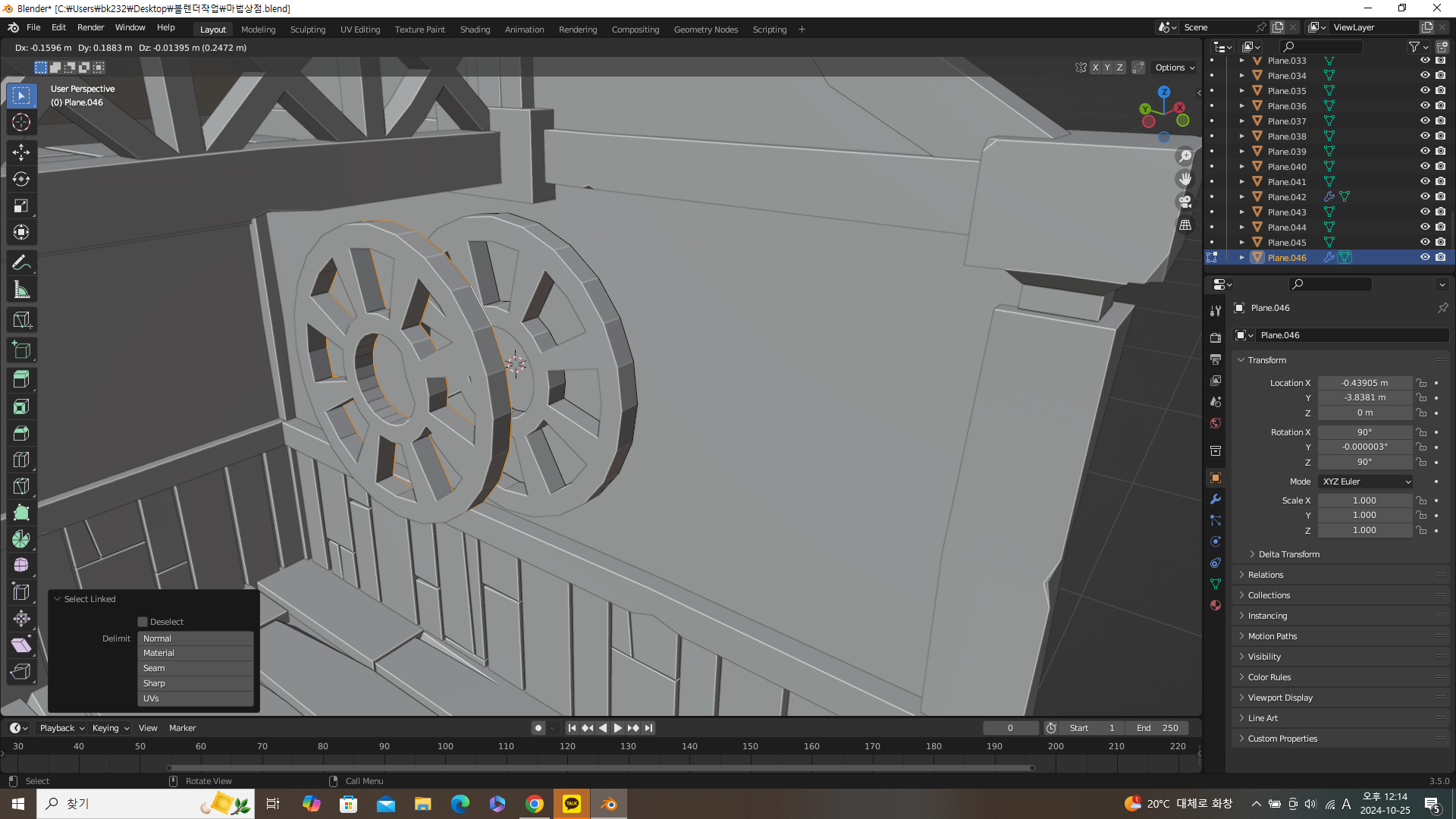Select Delimit by Normal option

coord(196,639)
